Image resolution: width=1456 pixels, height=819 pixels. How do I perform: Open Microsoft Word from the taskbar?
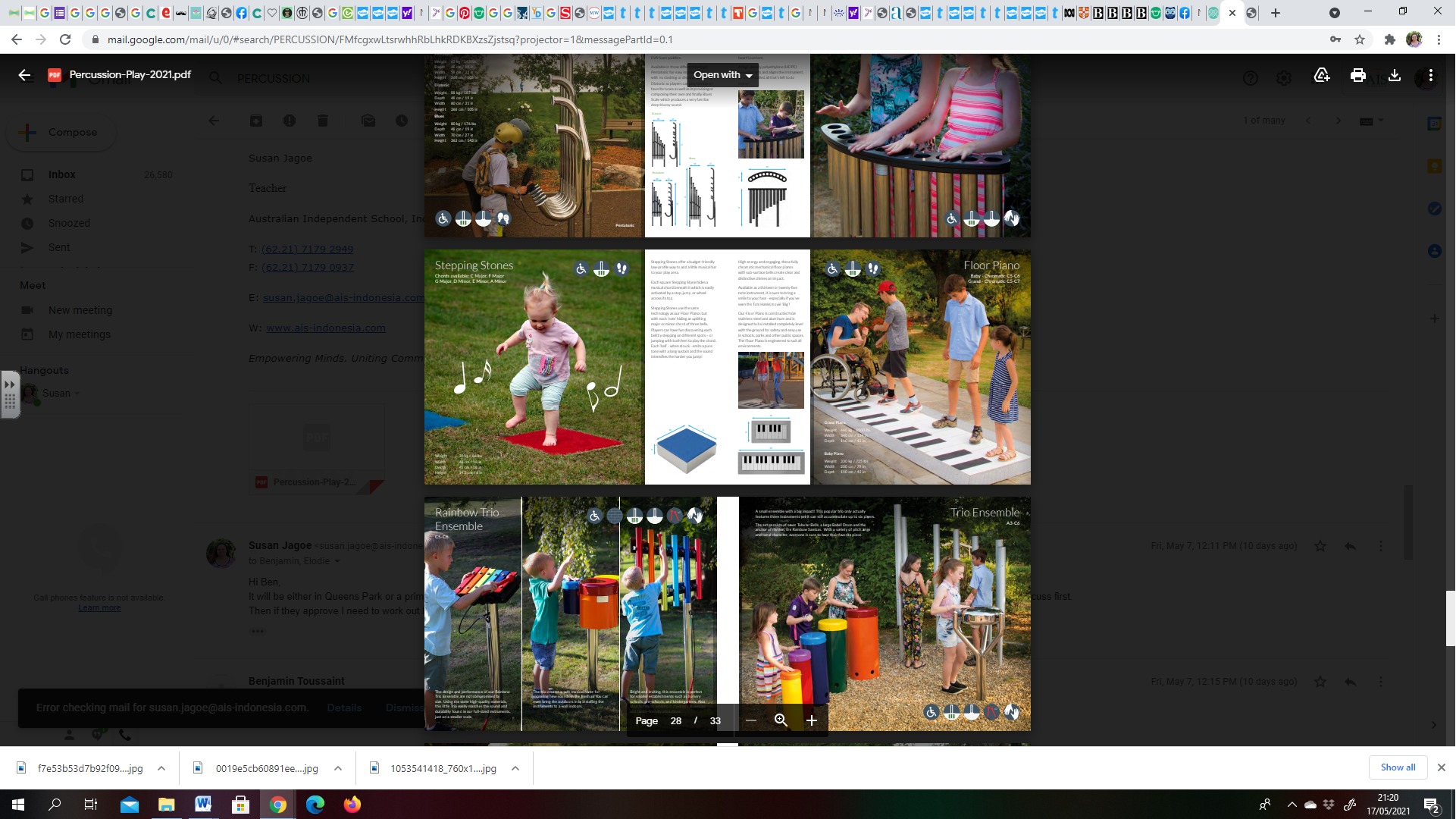[x=203, y=805]
